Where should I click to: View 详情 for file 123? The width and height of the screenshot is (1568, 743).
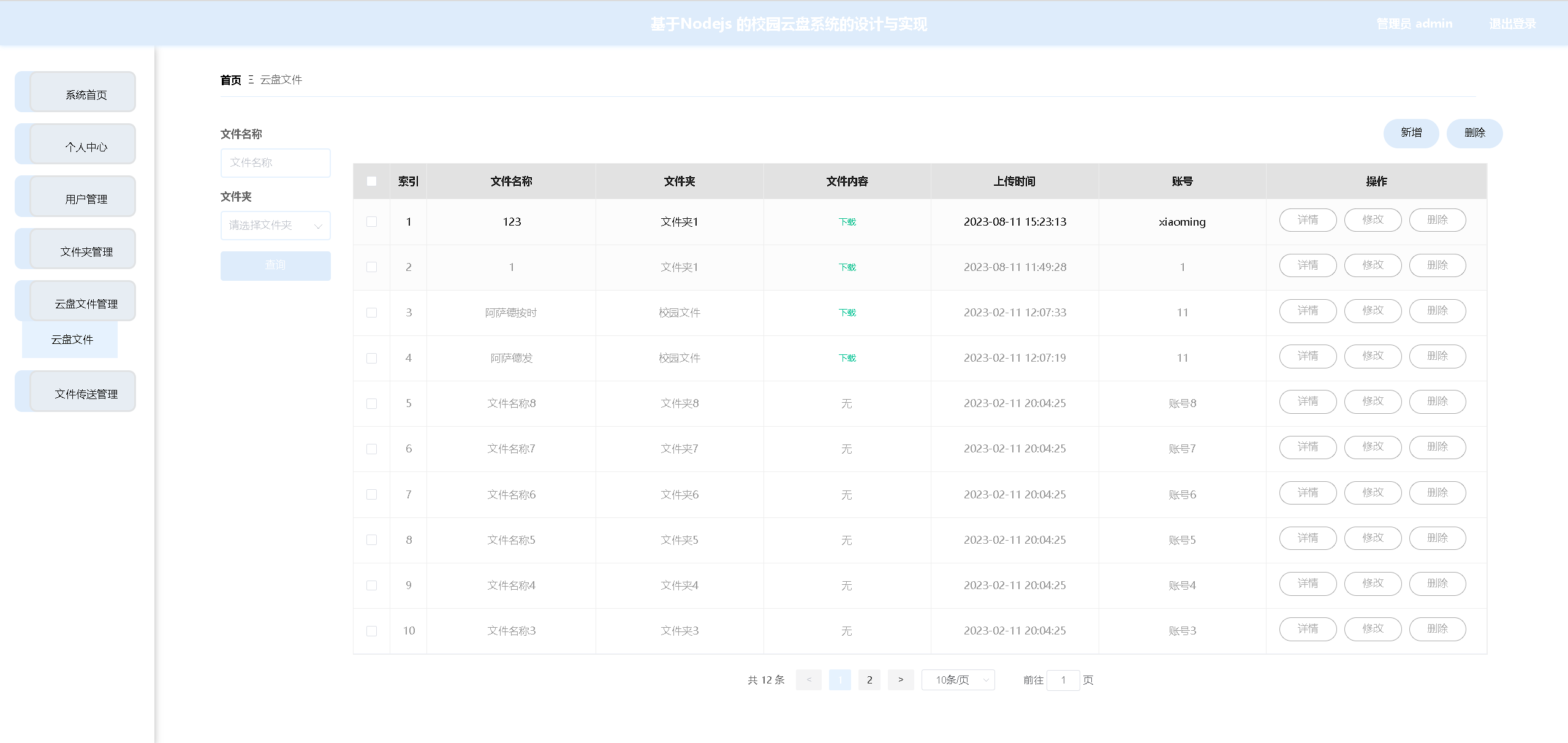point(1308,220)
